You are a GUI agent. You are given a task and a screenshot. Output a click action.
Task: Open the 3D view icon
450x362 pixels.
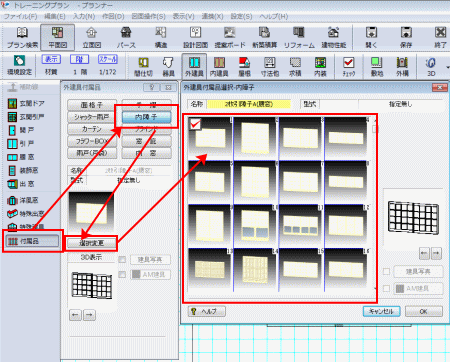[x=431, y=66]
